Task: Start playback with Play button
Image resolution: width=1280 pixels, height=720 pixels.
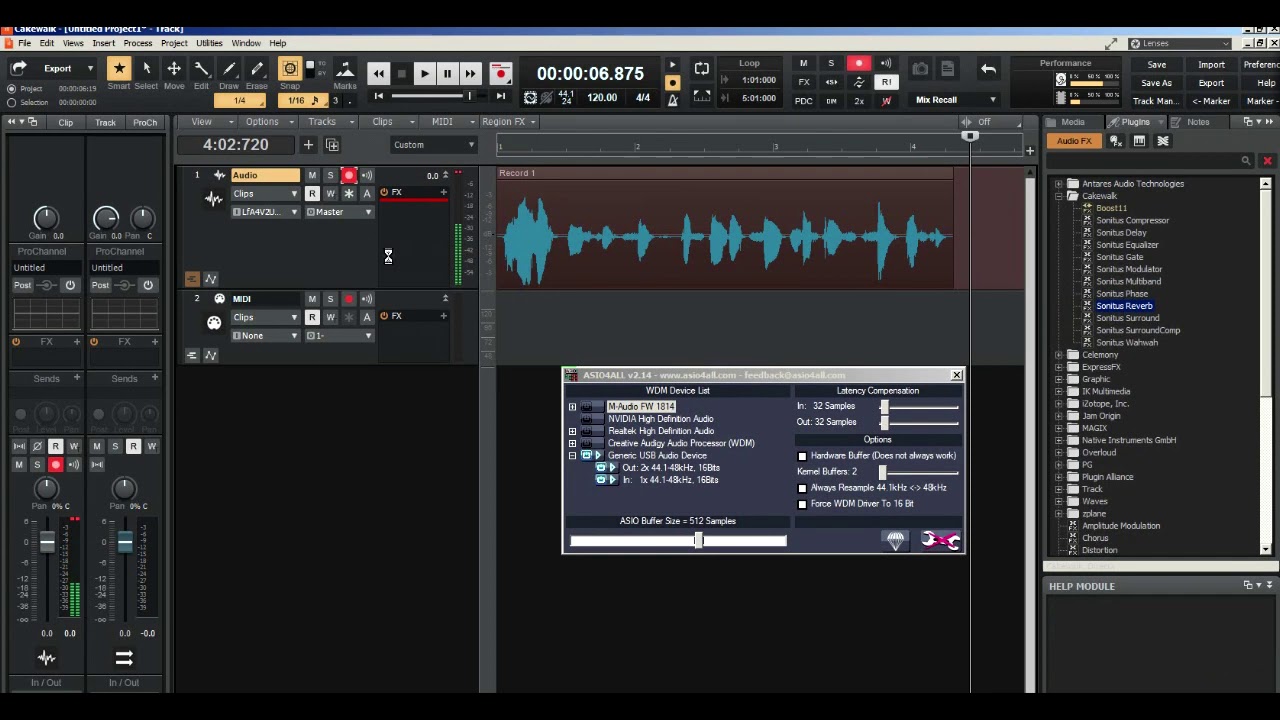Action: [x=424, y=73]
